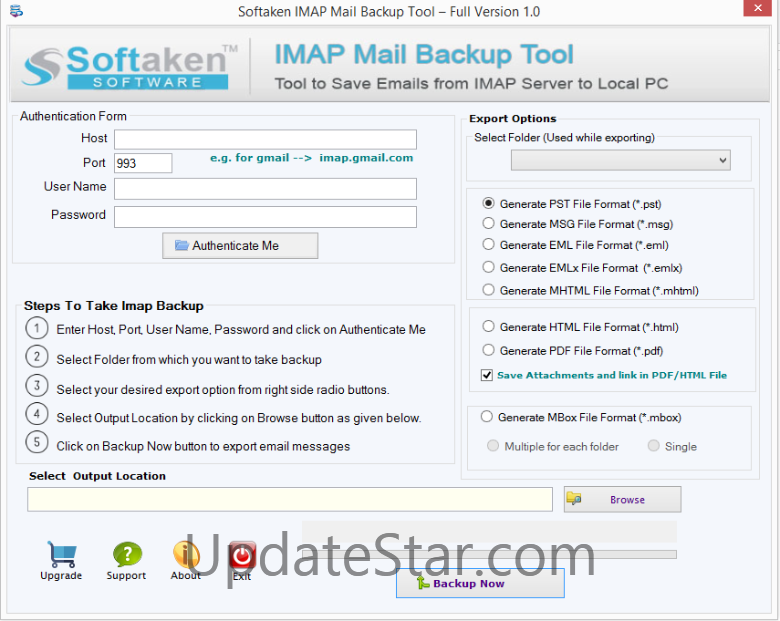Click the Softaken Software logo
The image size is (780, 621).
pos(130,67)
